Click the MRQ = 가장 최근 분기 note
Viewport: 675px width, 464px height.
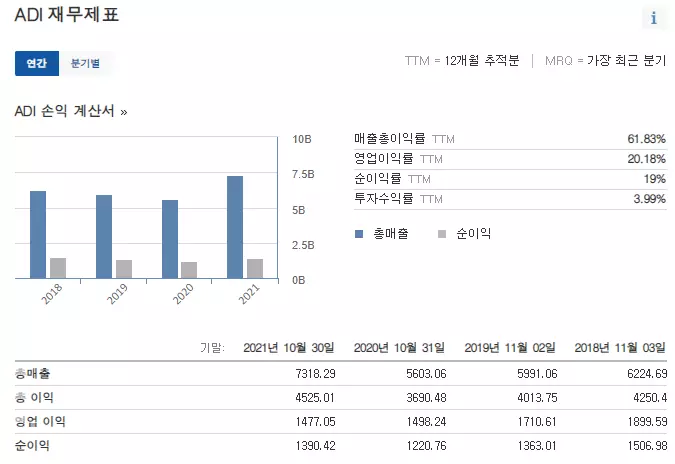605,61
